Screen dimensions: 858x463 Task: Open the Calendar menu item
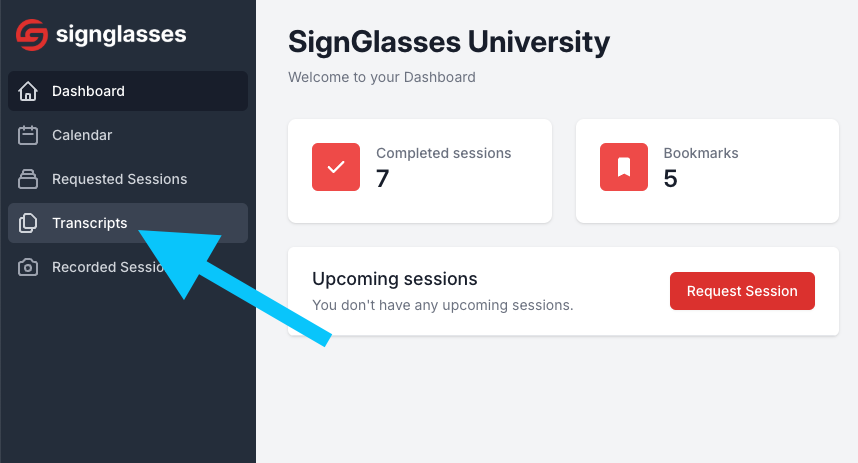[128, 135]
